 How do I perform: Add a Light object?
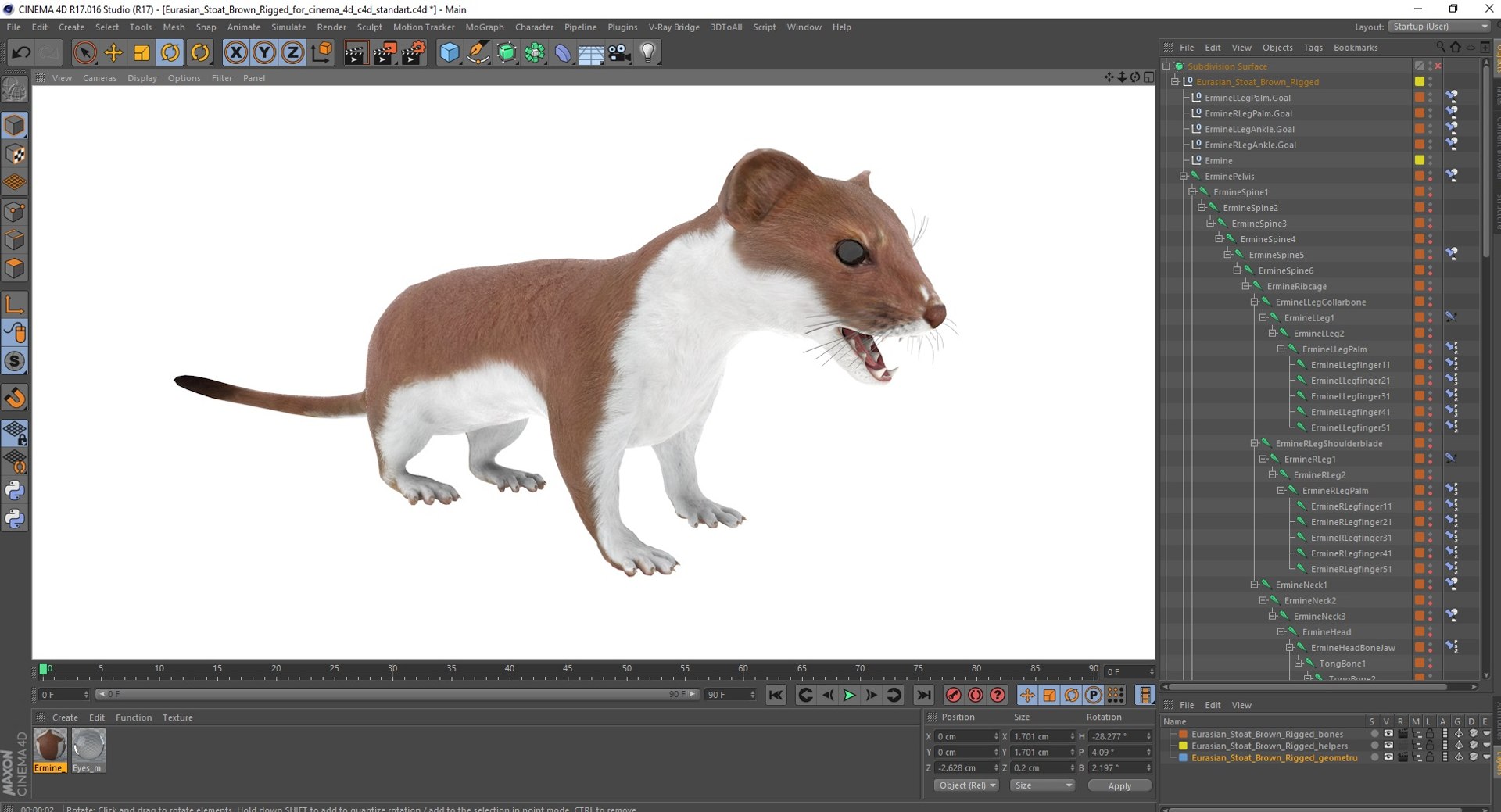click(x=648, y=53)
